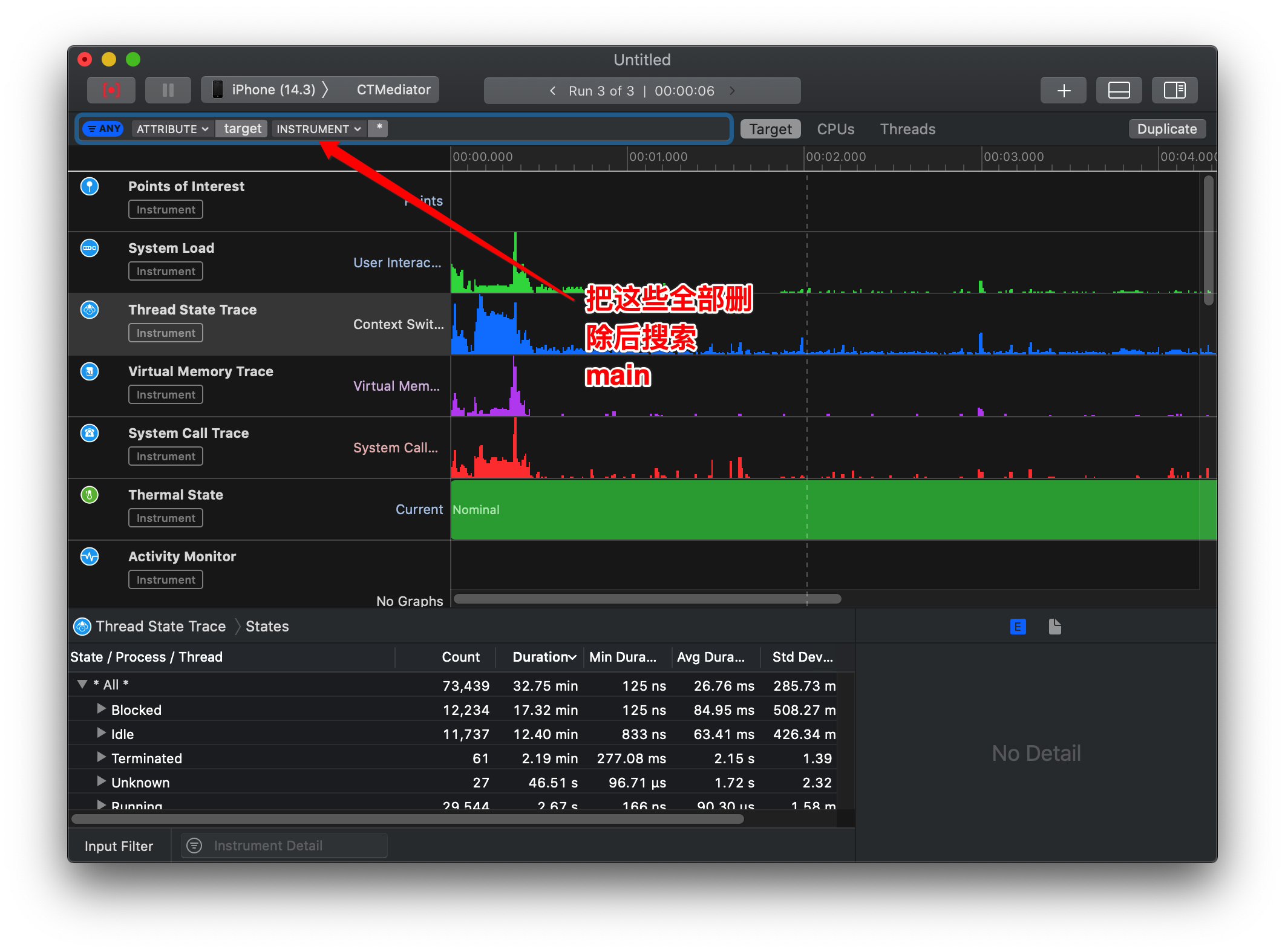
Task: Open the Thread State Trace breadcrumb
Action: [x=161, y=627]
